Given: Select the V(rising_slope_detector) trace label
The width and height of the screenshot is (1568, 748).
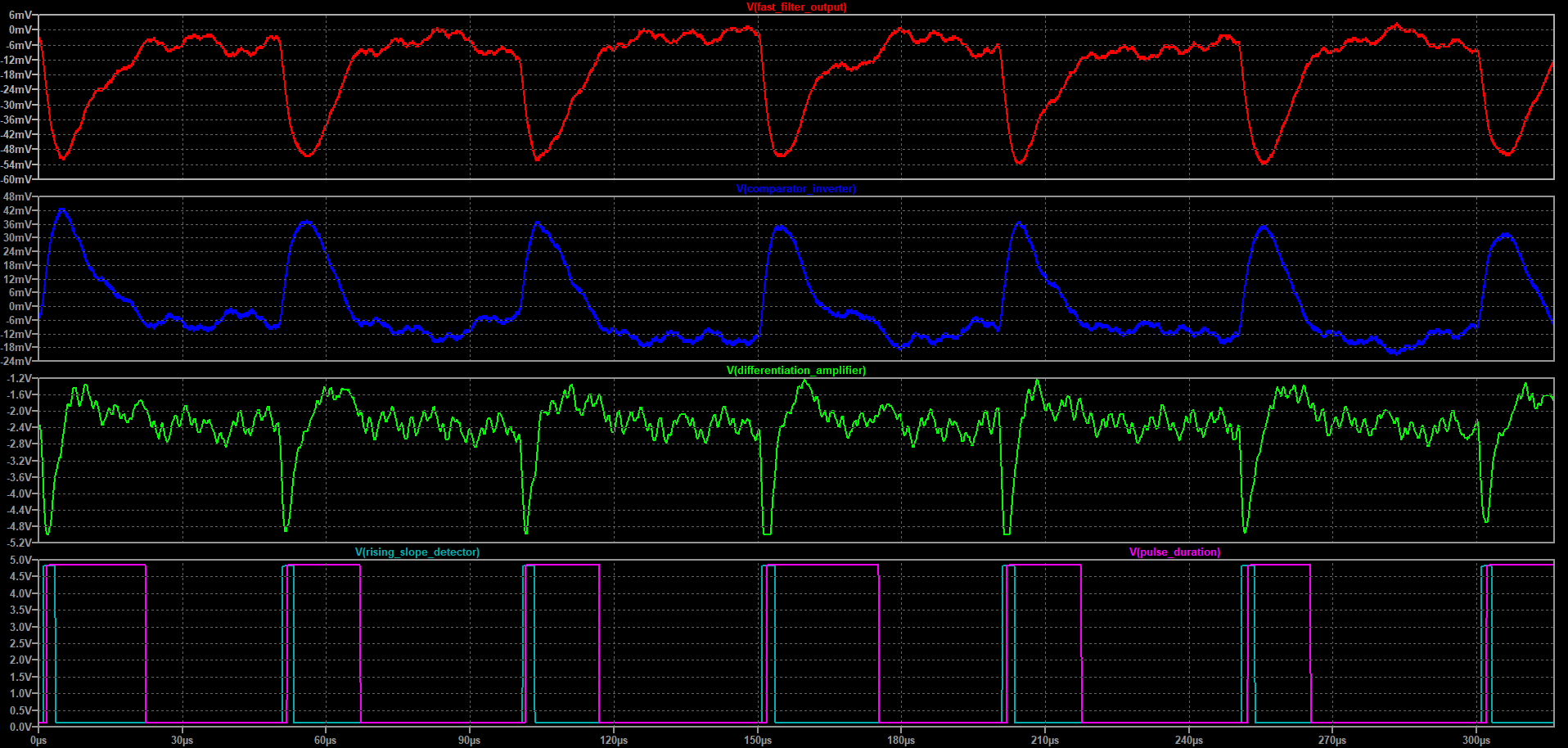Looking at the screenshot, I should pyautogui.click(x=417, y=552).
